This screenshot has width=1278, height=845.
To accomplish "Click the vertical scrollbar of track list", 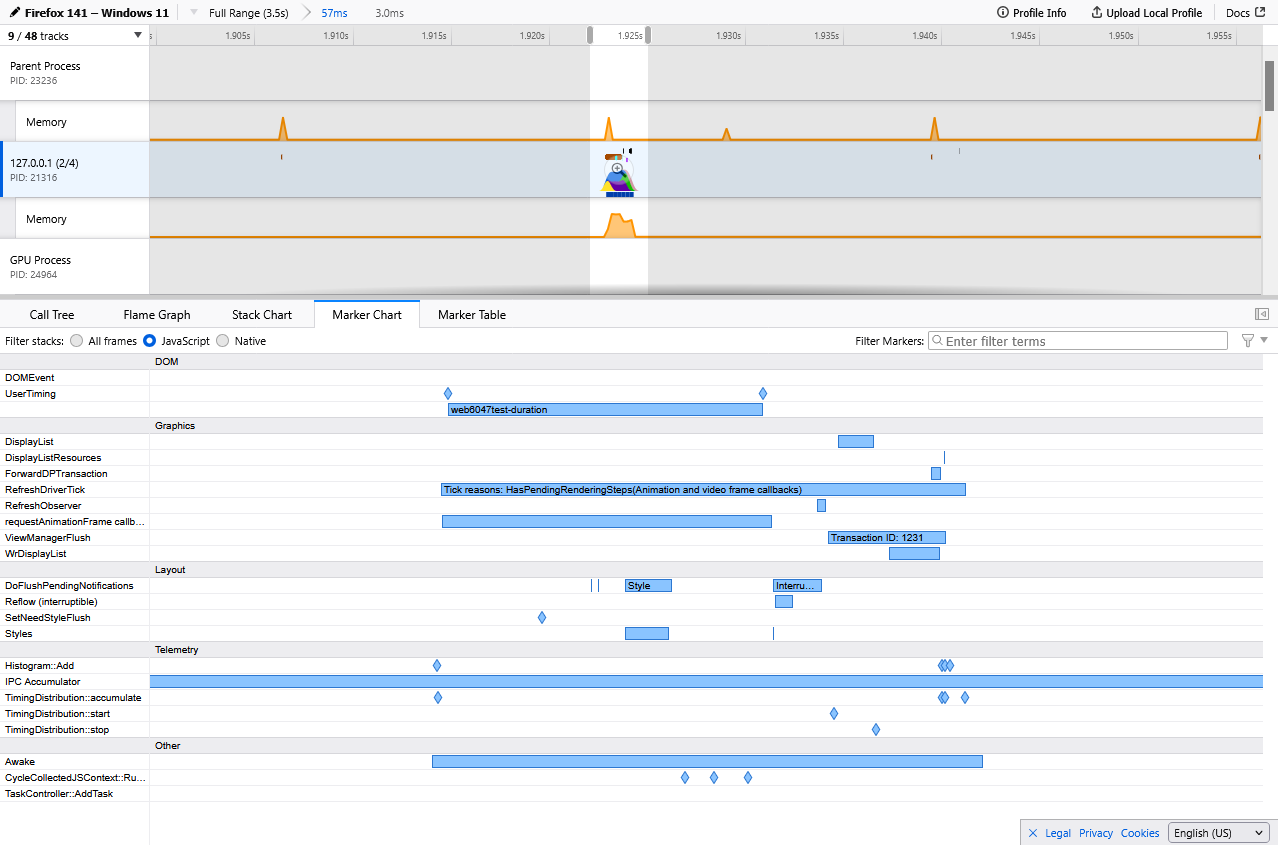I will 1270,86.
